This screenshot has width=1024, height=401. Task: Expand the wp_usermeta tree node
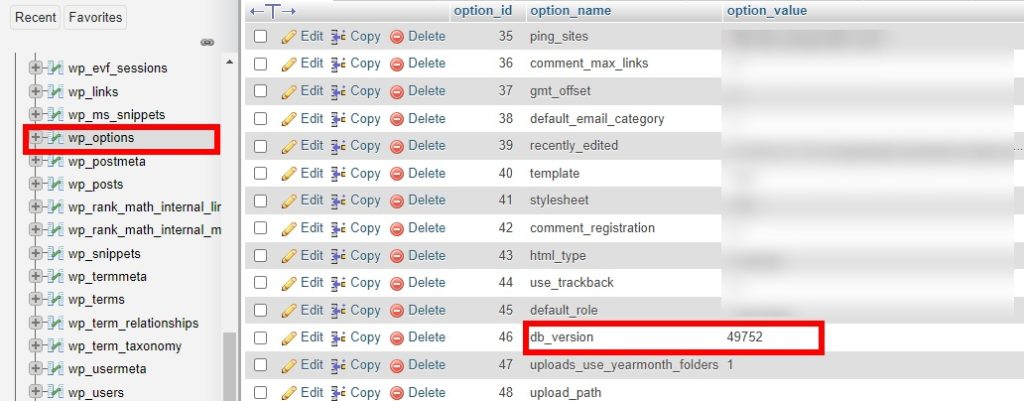pyautogui.click(x=35, y=369)
